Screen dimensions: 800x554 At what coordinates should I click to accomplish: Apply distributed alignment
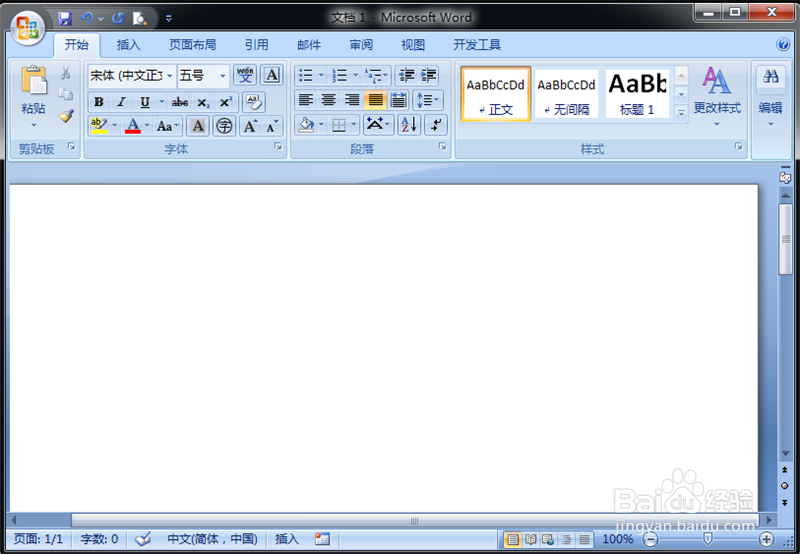(398, 100)
